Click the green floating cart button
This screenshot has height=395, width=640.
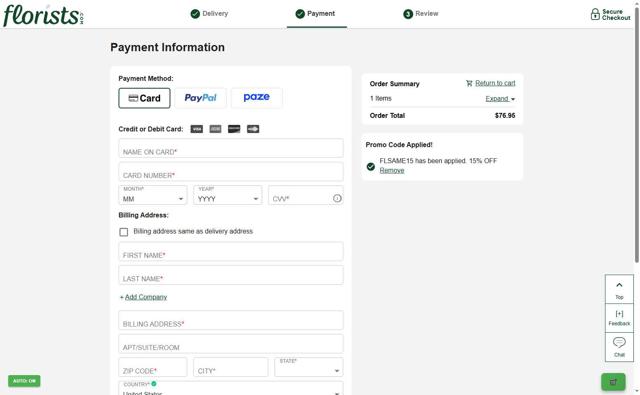[x=613, y=382]
